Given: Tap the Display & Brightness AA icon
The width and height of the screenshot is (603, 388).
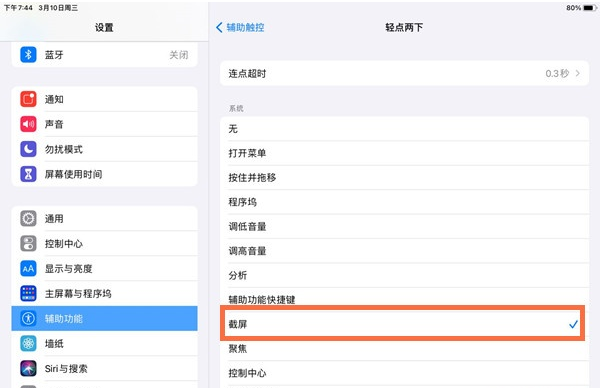Looking at the screenshot, I should click(x=28, y=268).
